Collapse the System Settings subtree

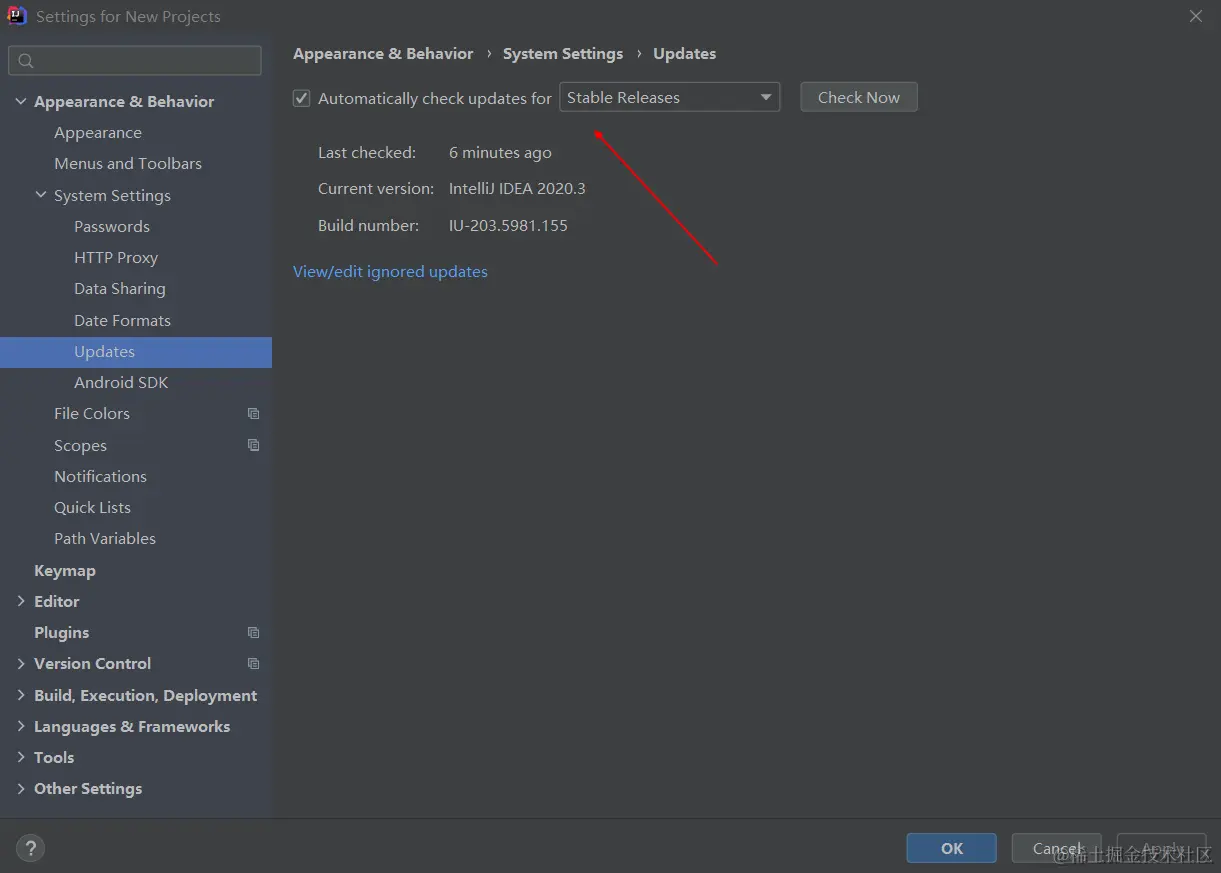[41, 195]
